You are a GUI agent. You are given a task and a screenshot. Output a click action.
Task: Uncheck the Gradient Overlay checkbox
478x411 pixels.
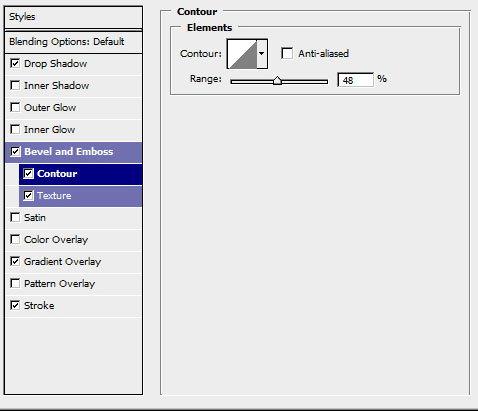click(x=15, y=261)
